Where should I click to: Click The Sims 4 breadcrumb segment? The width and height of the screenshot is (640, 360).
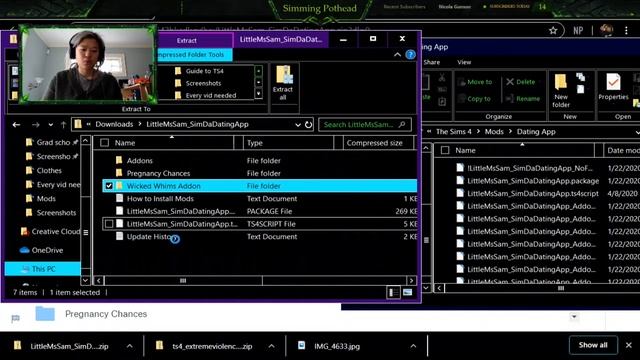click(x=453, y=132)
